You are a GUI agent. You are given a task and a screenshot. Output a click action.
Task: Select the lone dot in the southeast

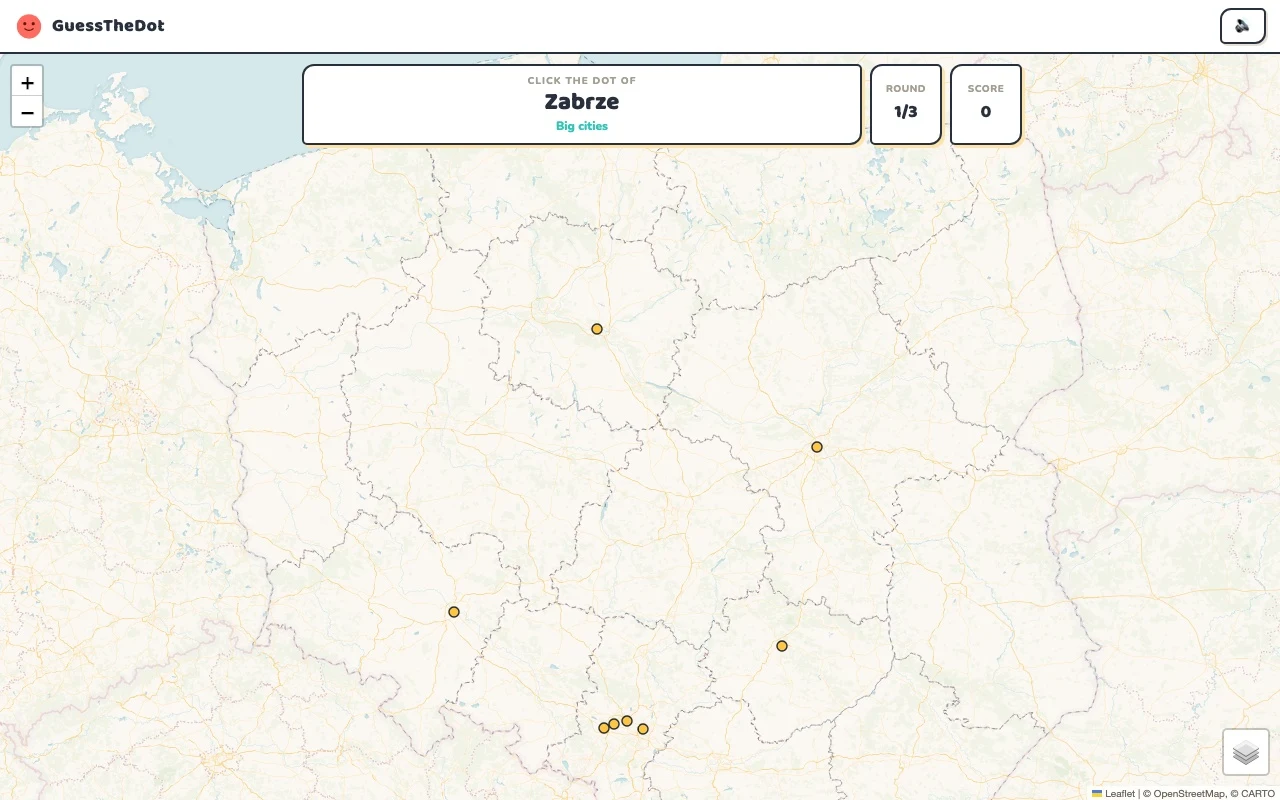point(782,646)
